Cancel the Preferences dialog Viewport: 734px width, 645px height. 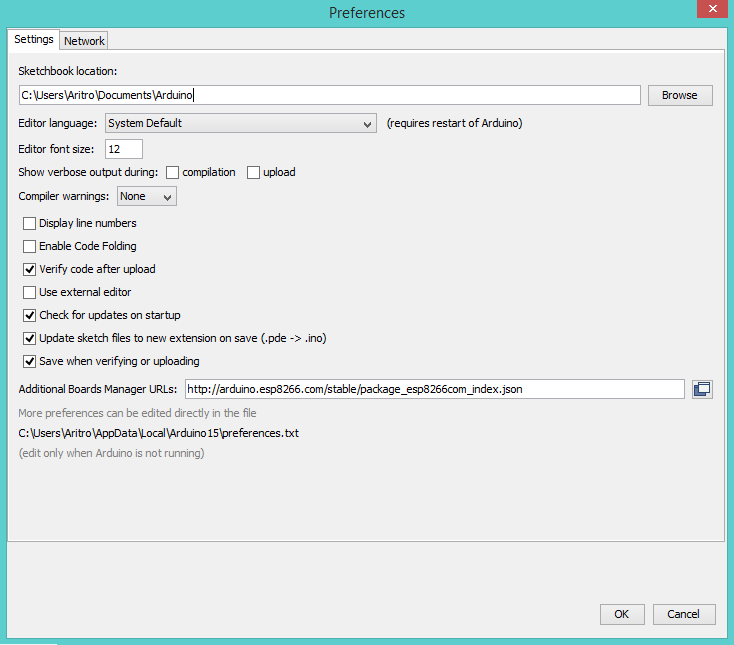(x=684, y=614)
